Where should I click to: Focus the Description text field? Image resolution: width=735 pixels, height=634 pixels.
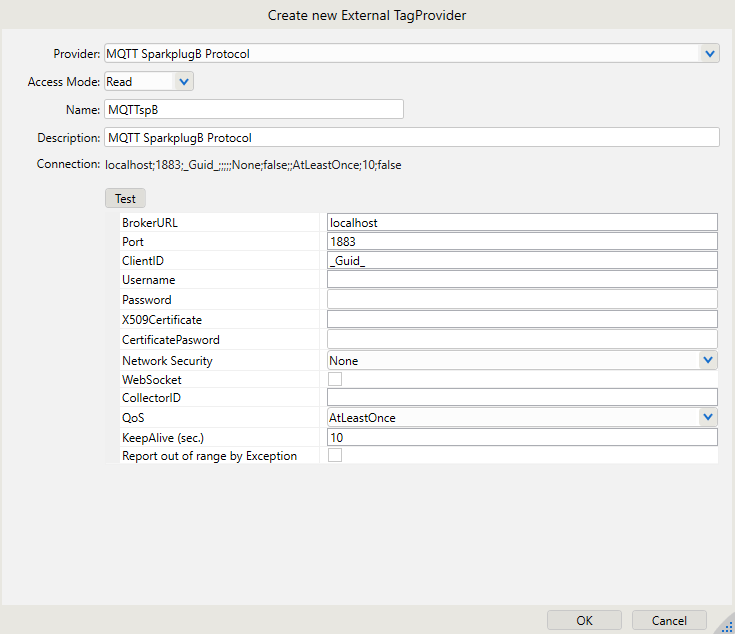pos(411,137)
